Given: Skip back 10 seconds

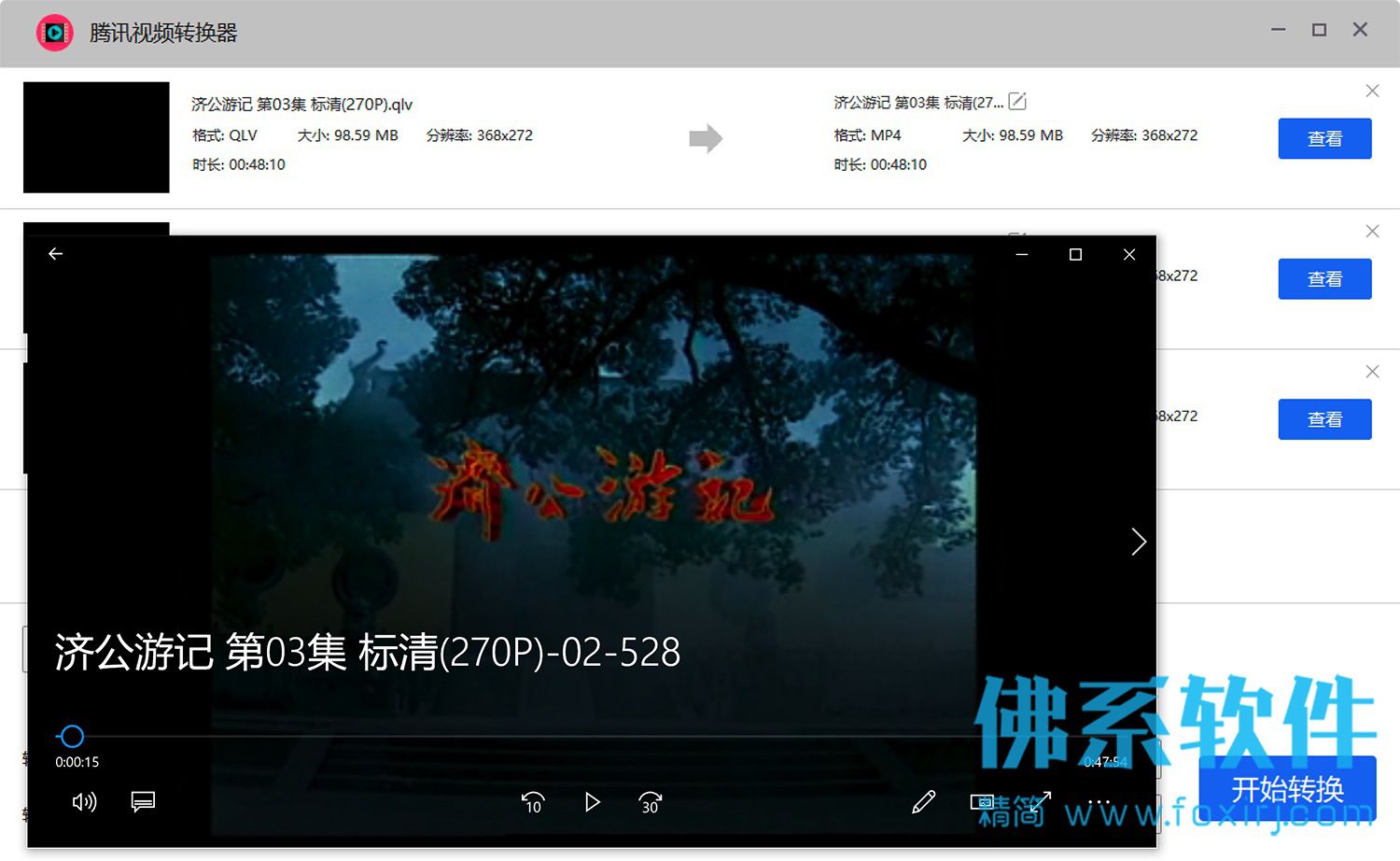Looking at the screenshot, I should (533, 802).
